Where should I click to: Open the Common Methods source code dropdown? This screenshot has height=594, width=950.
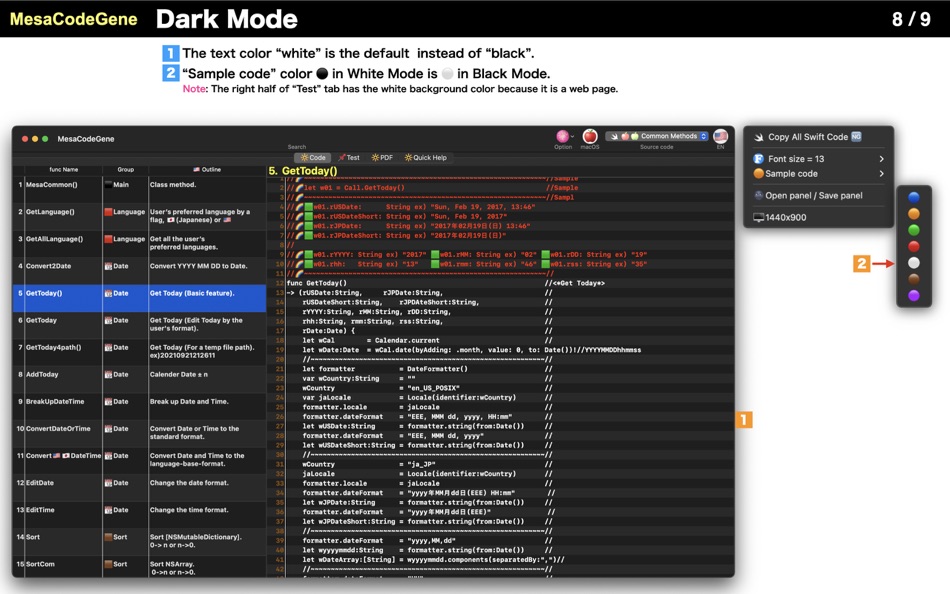[657, 136]
